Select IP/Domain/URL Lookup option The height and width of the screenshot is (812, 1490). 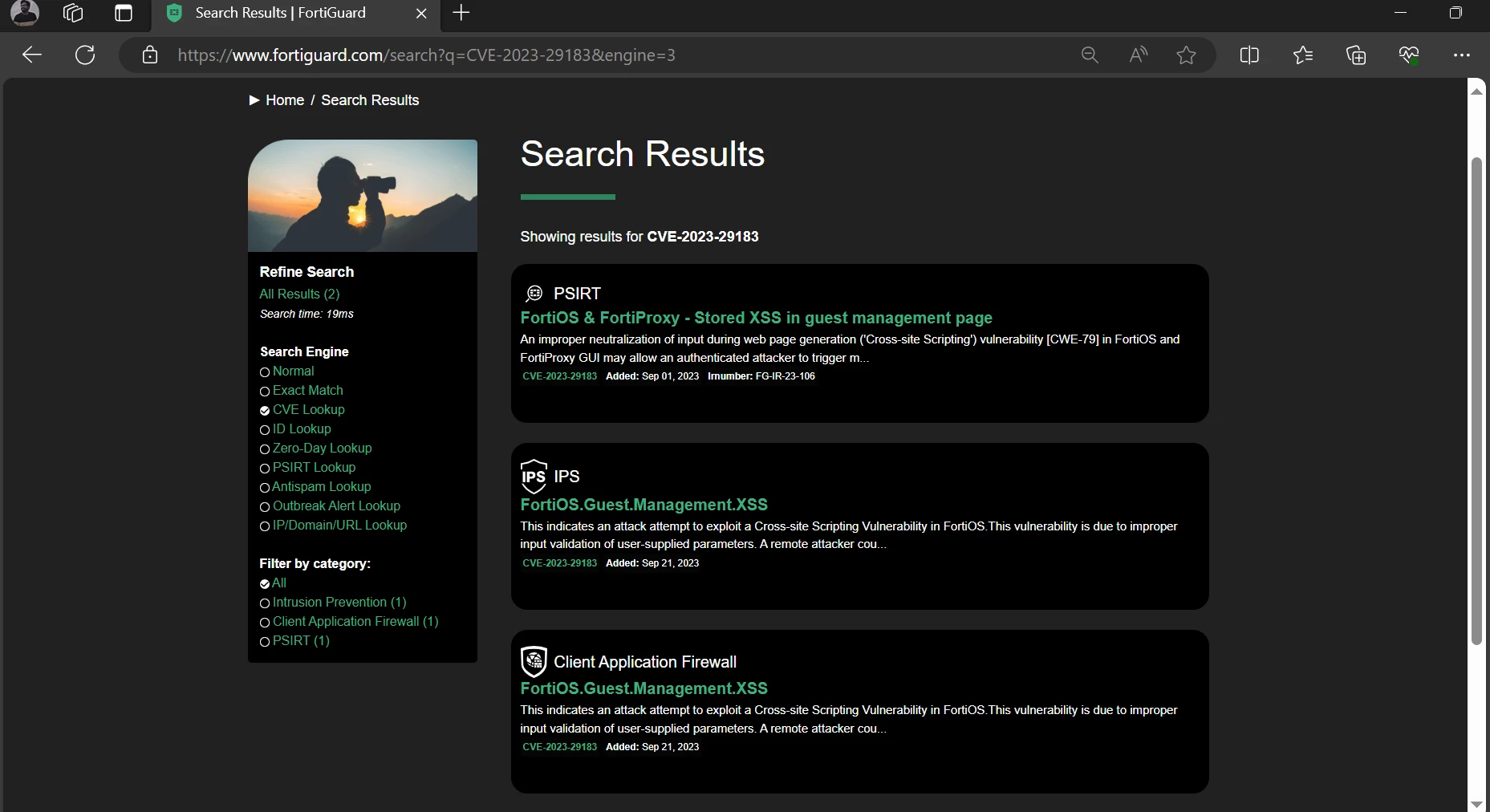click(x=333, y=526)
